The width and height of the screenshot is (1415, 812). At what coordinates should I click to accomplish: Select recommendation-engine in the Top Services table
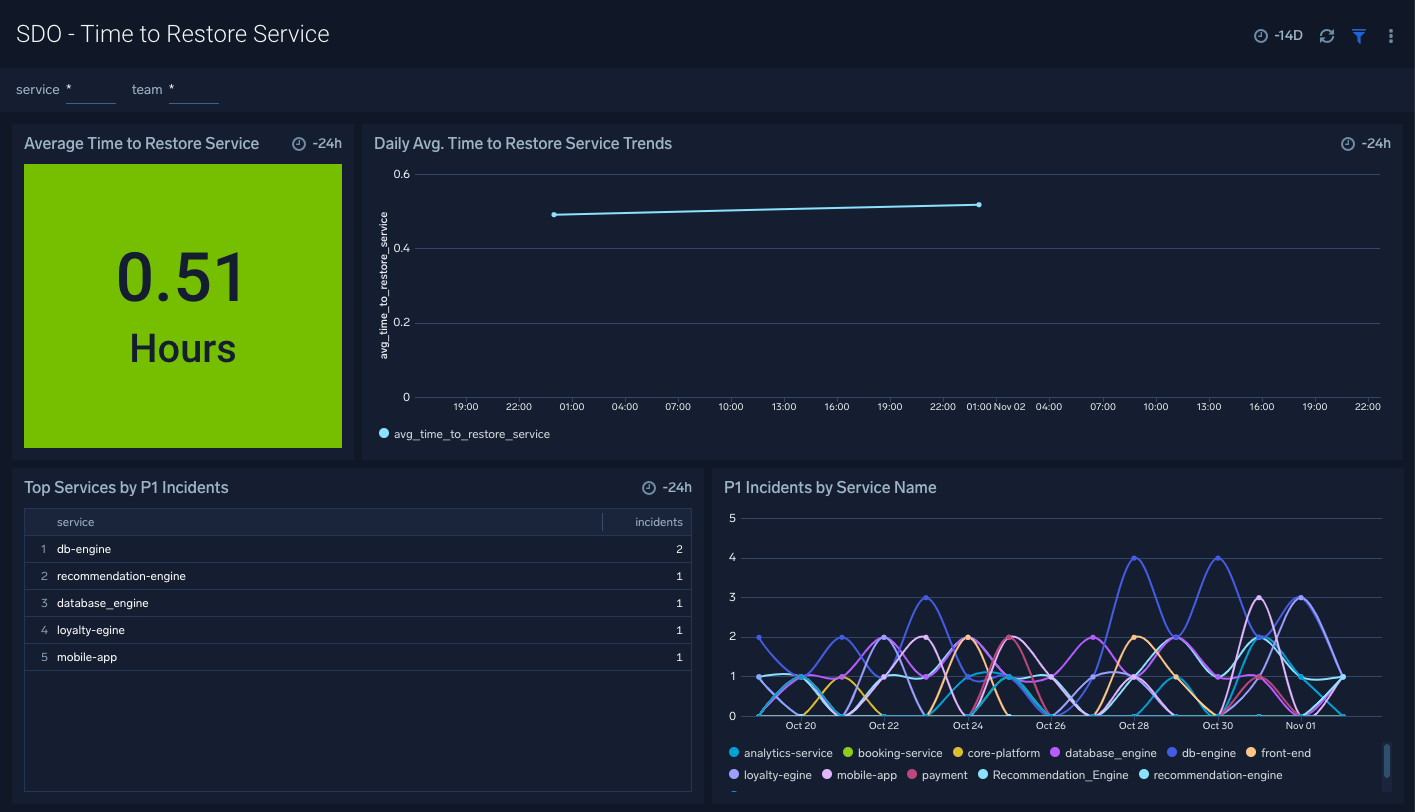(x=121, y=576)
